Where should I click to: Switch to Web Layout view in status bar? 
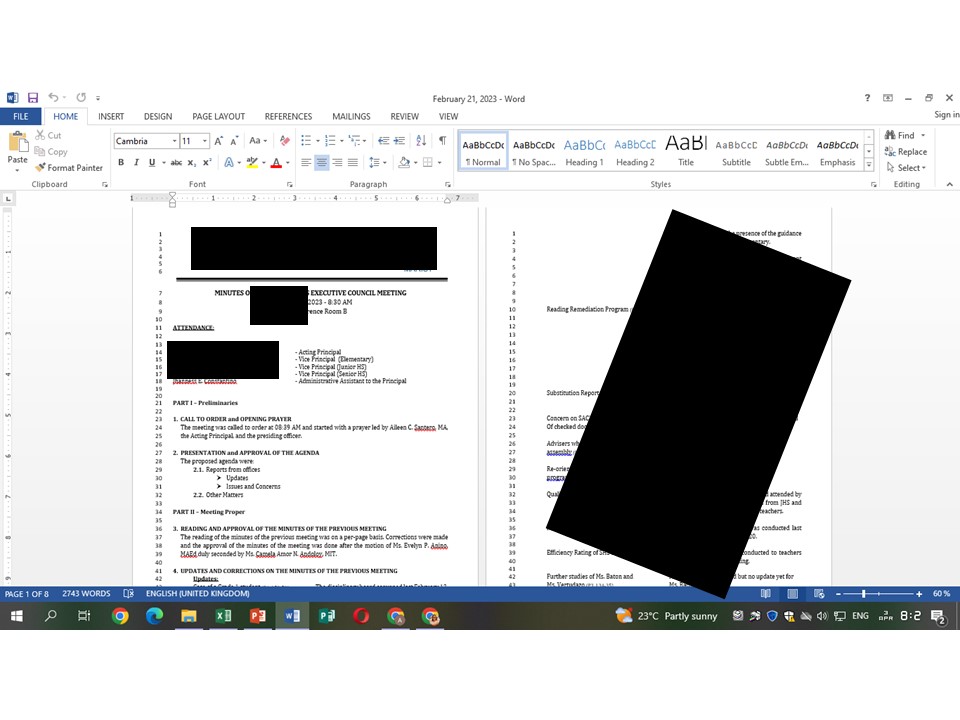pyautogui.click(x=819, y=594)
